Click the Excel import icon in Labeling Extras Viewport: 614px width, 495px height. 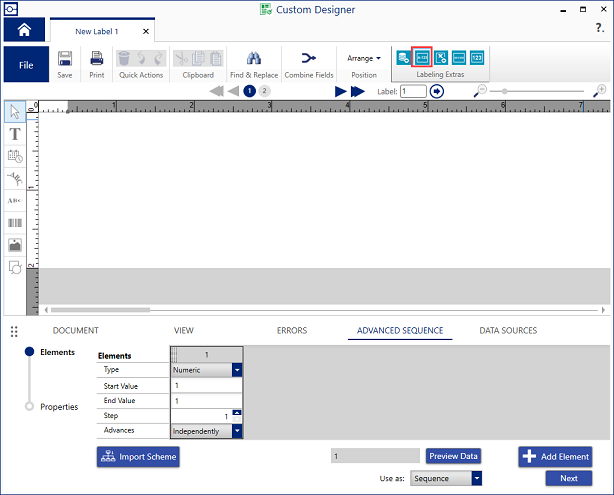[441, 58]
